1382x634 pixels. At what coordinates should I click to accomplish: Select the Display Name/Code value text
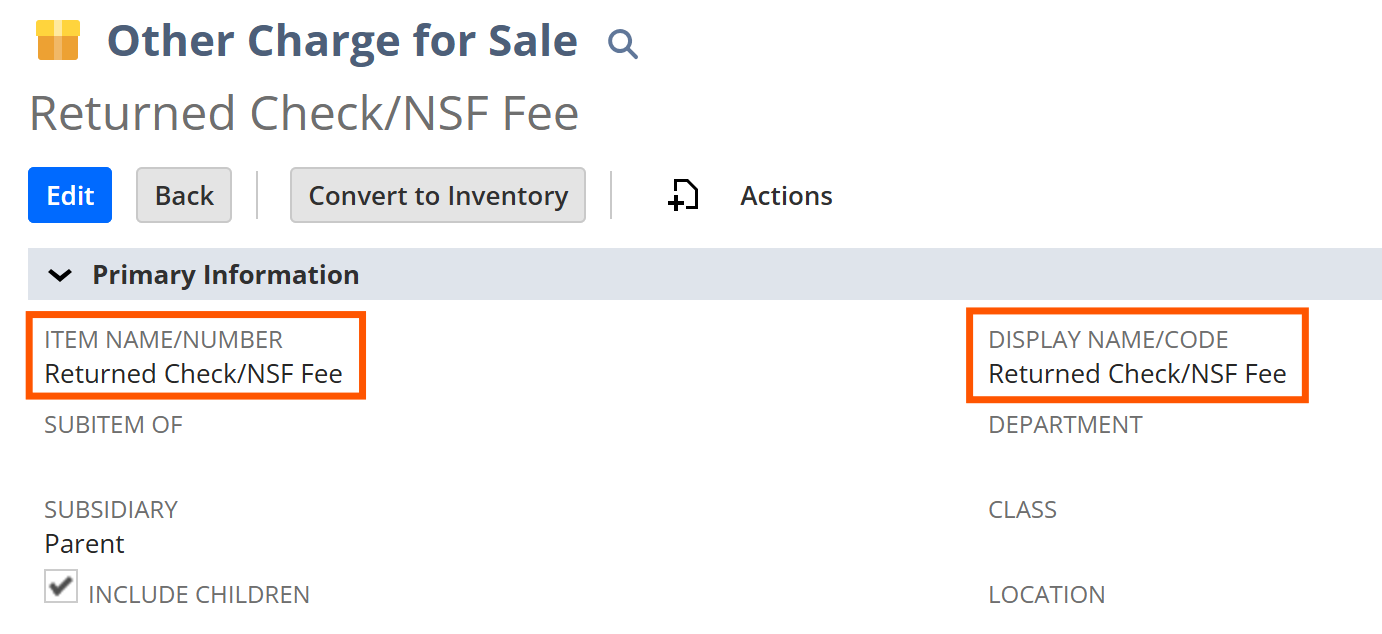click(x=1137, y=374)
